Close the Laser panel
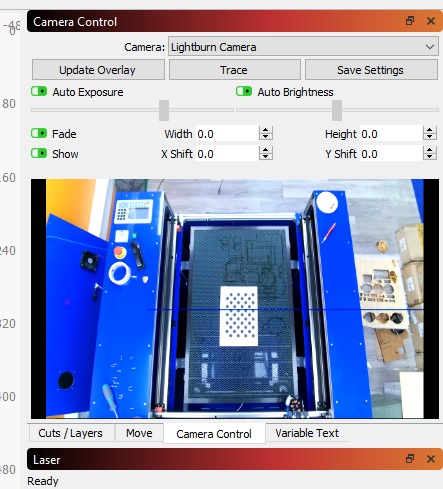This screenshot has width=443, height=489. click(x=431, y=459)
